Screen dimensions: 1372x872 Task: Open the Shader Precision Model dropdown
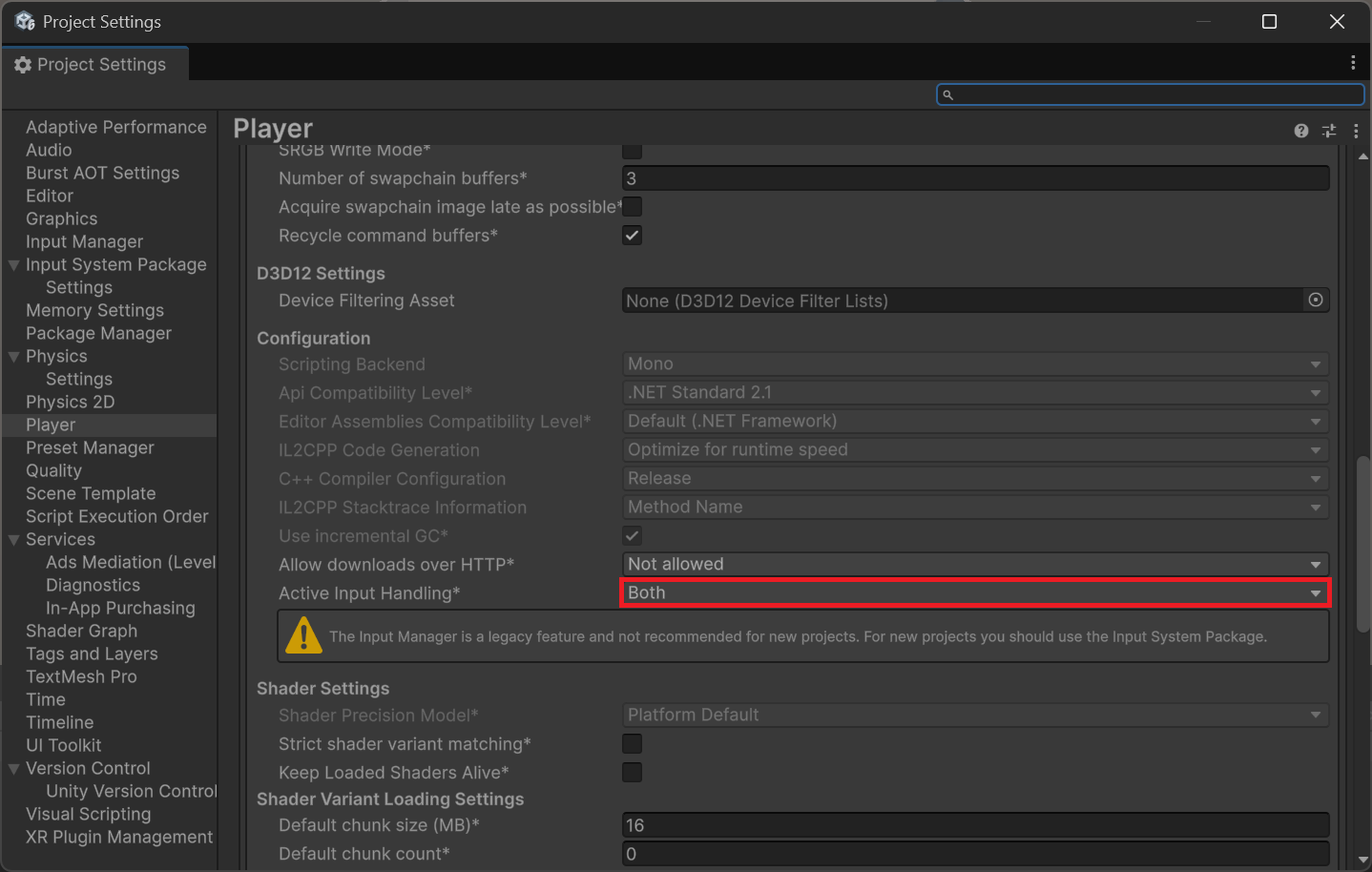point(975,715)
